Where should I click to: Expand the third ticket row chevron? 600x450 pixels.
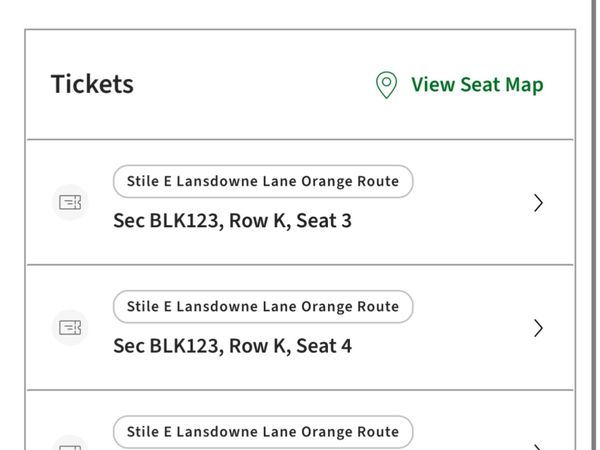[x=538, y=444]
